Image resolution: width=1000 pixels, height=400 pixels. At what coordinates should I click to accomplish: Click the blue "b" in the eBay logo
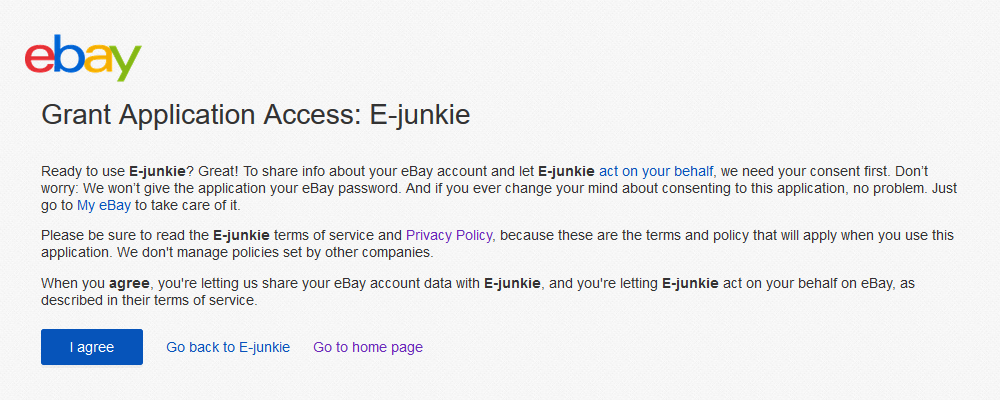tap(66, 58)
